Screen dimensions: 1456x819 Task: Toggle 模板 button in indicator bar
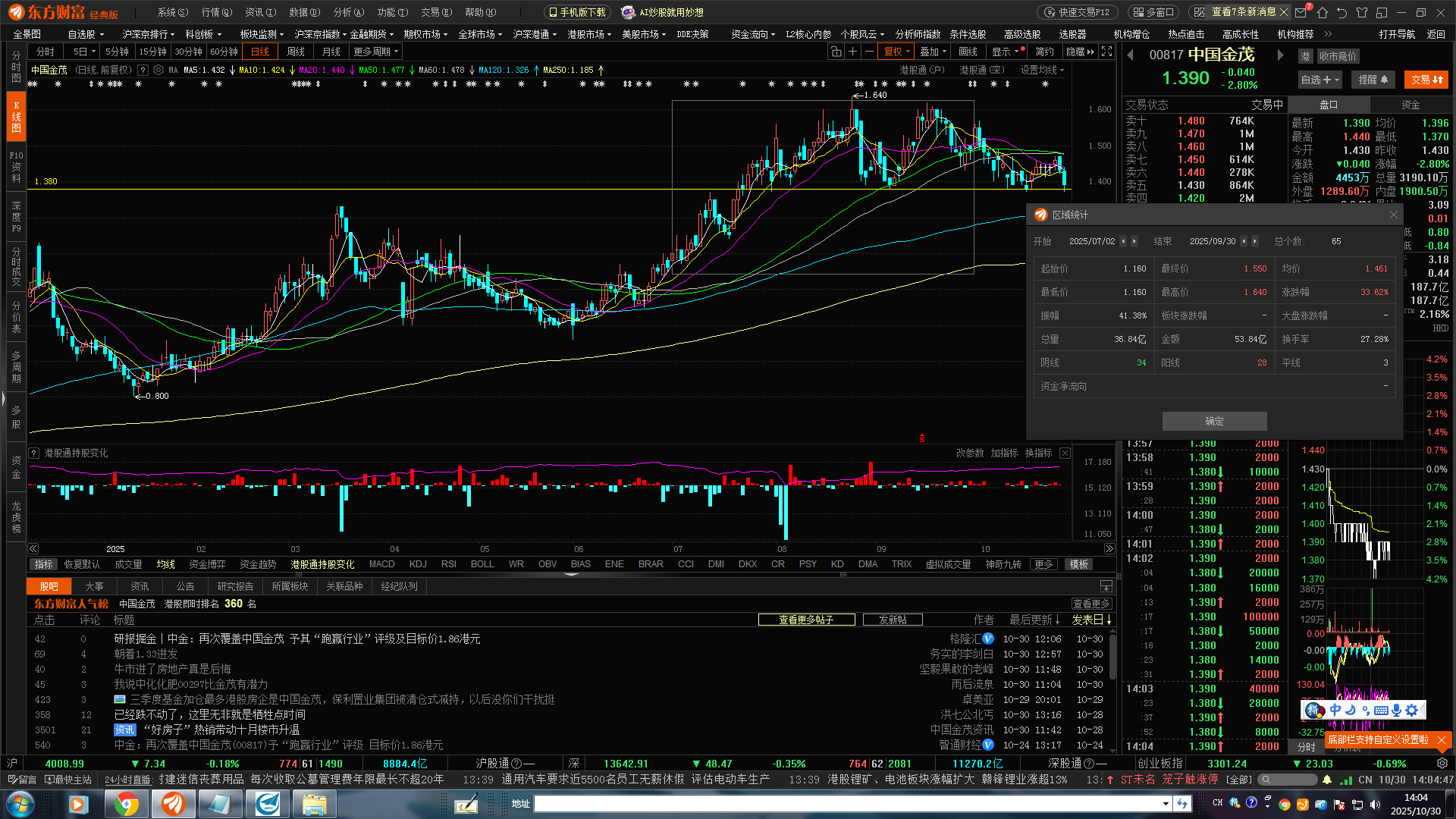point(1078,564)
